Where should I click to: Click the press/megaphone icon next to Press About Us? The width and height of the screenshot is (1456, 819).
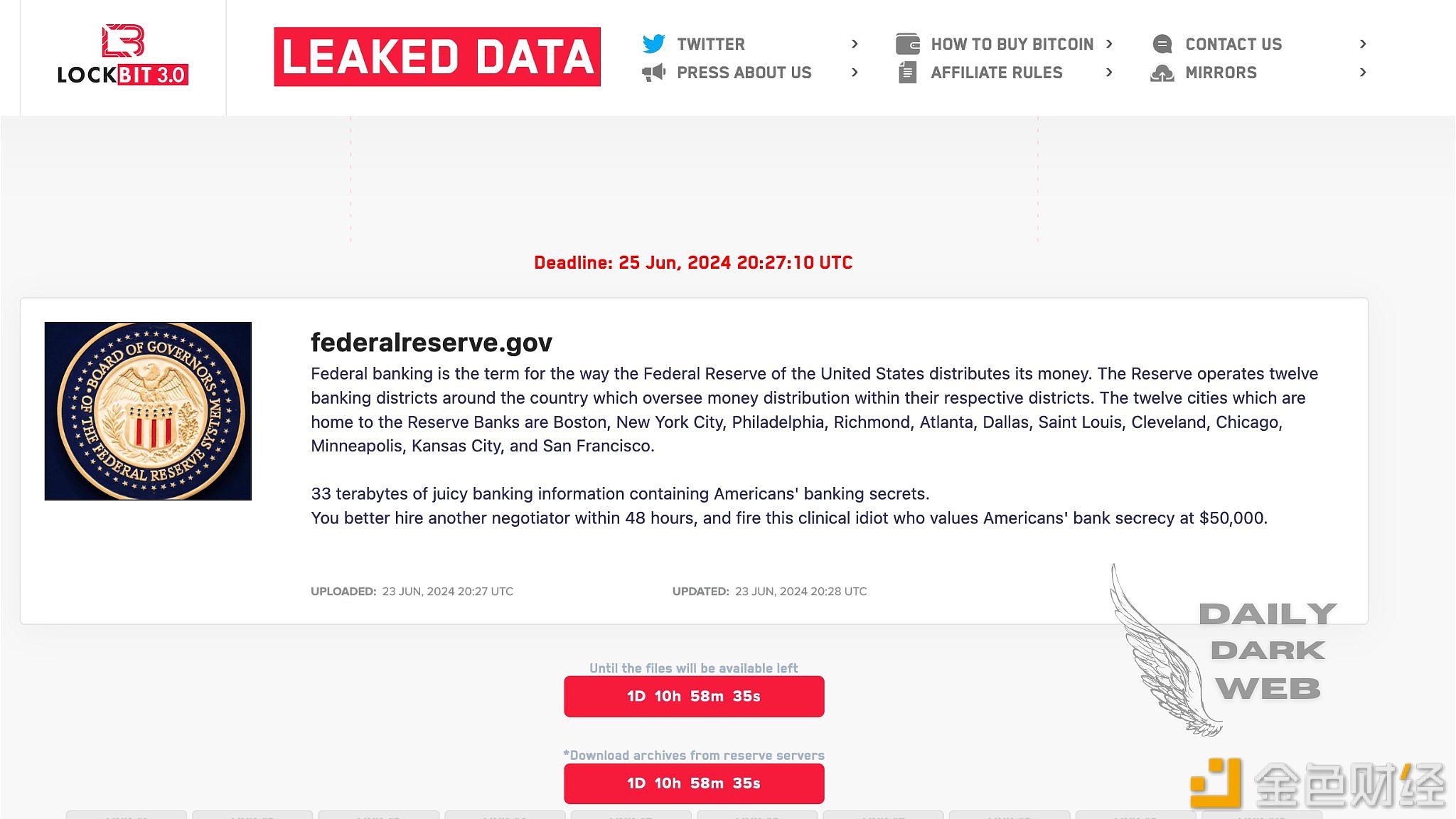654,72
